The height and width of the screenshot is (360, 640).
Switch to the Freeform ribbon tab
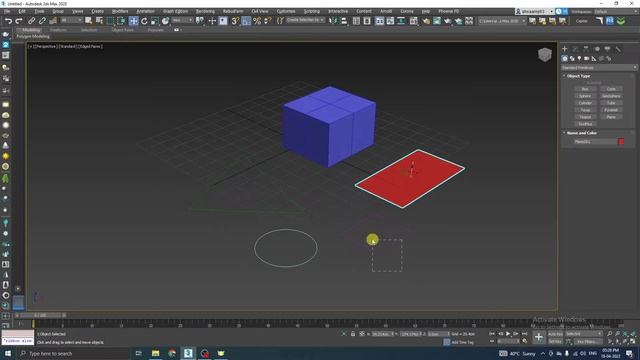point(58,30)
